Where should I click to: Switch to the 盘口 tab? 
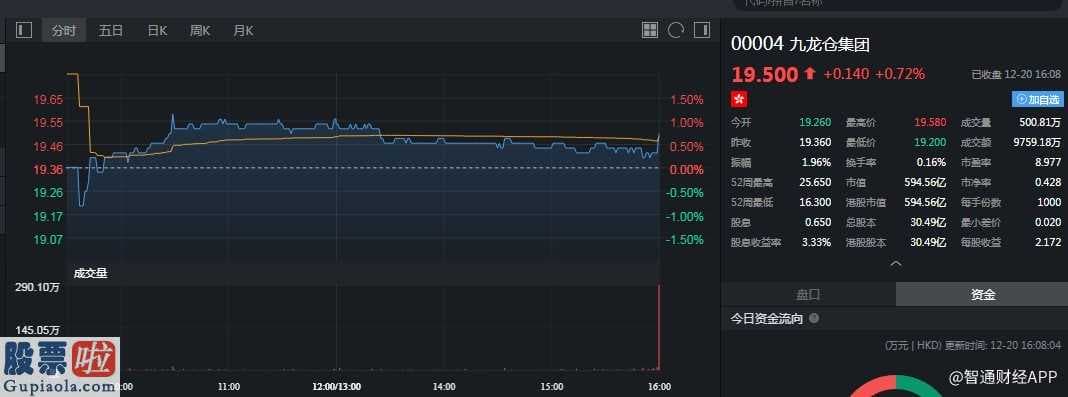click(808, 294)
